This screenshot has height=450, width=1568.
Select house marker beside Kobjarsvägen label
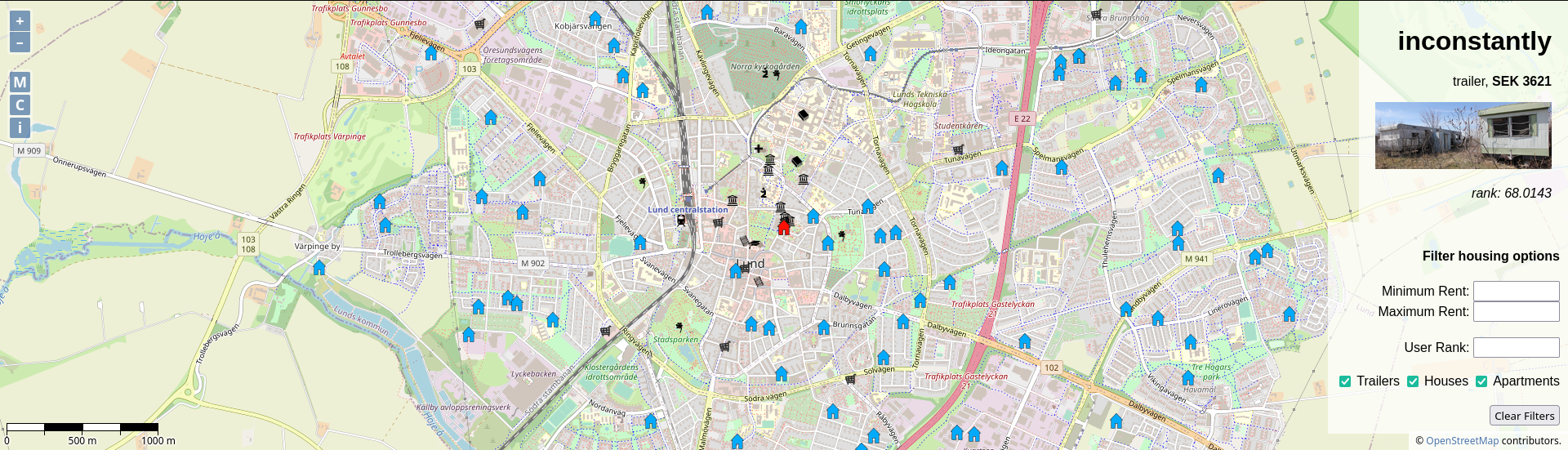(595, 18)
